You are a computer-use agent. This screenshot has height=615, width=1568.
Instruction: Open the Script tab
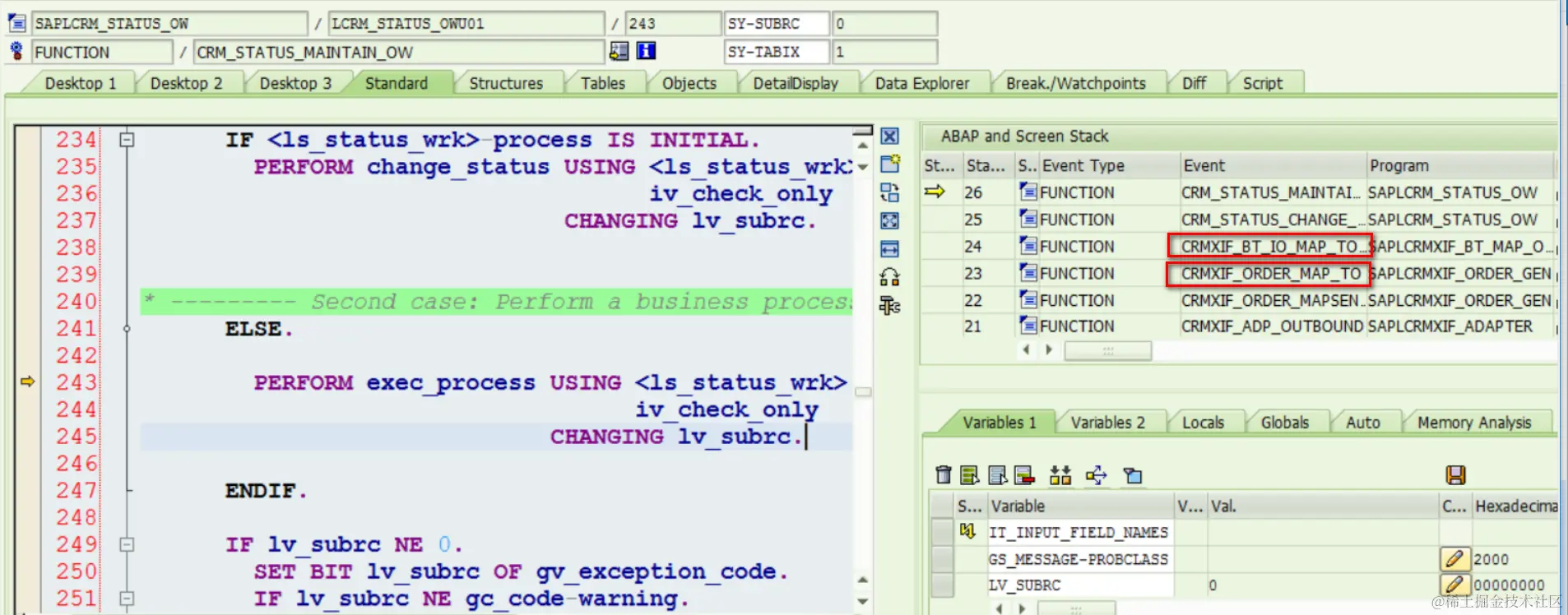(x=1263, y=83)
